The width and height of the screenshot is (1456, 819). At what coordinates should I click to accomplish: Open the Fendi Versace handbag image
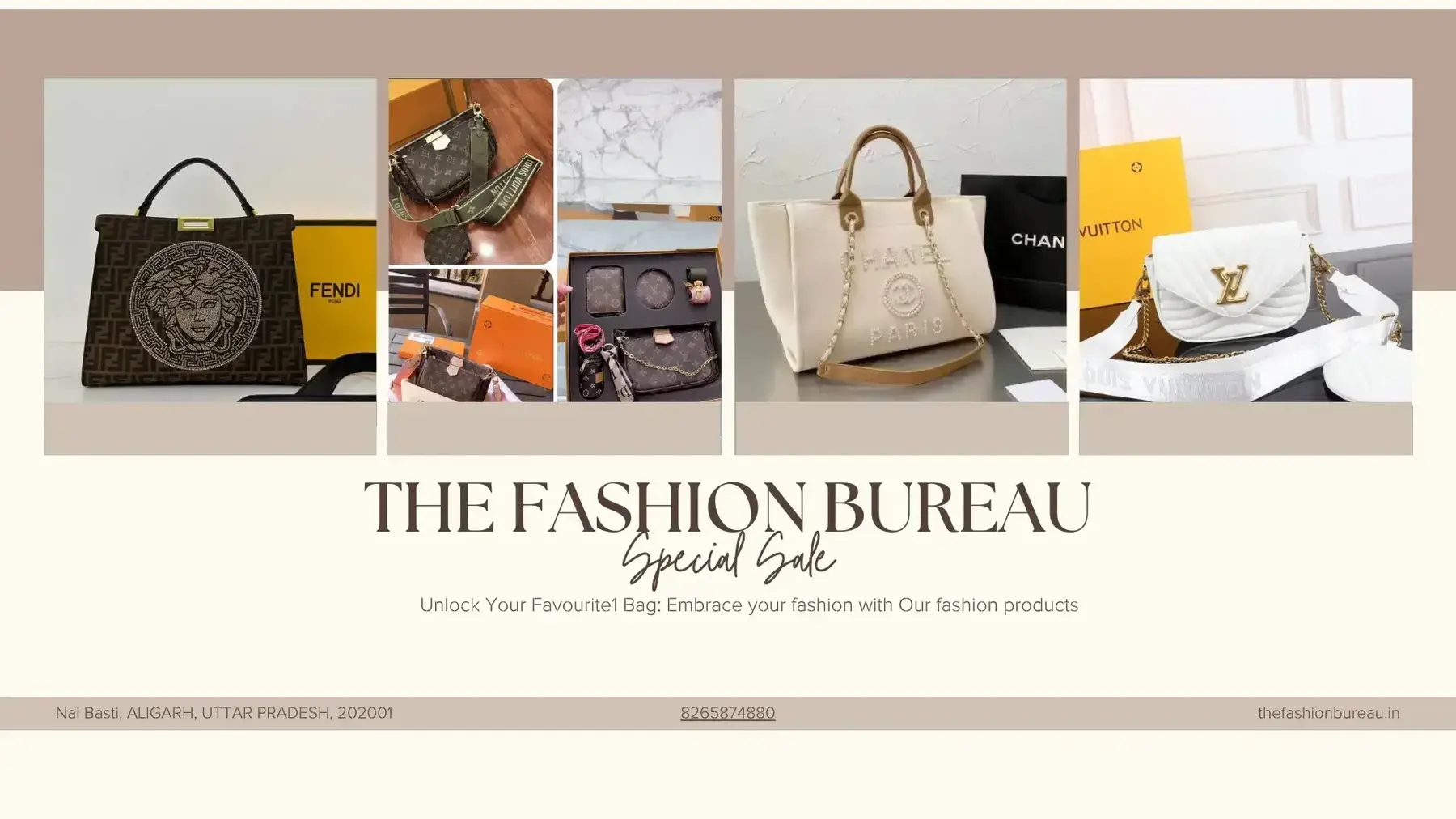click(210, 240)
